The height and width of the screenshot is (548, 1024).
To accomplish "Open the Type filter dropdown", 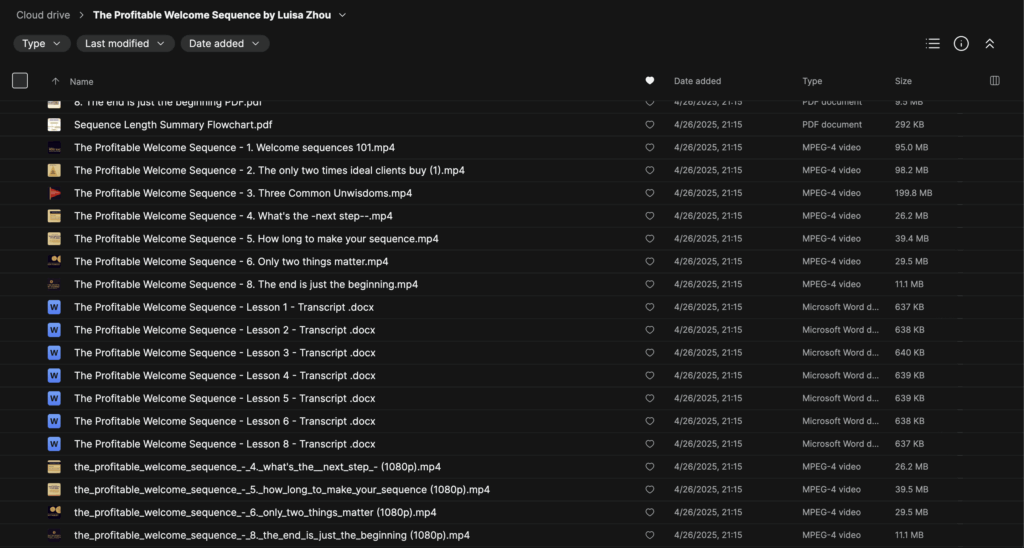I will (42, 44).
